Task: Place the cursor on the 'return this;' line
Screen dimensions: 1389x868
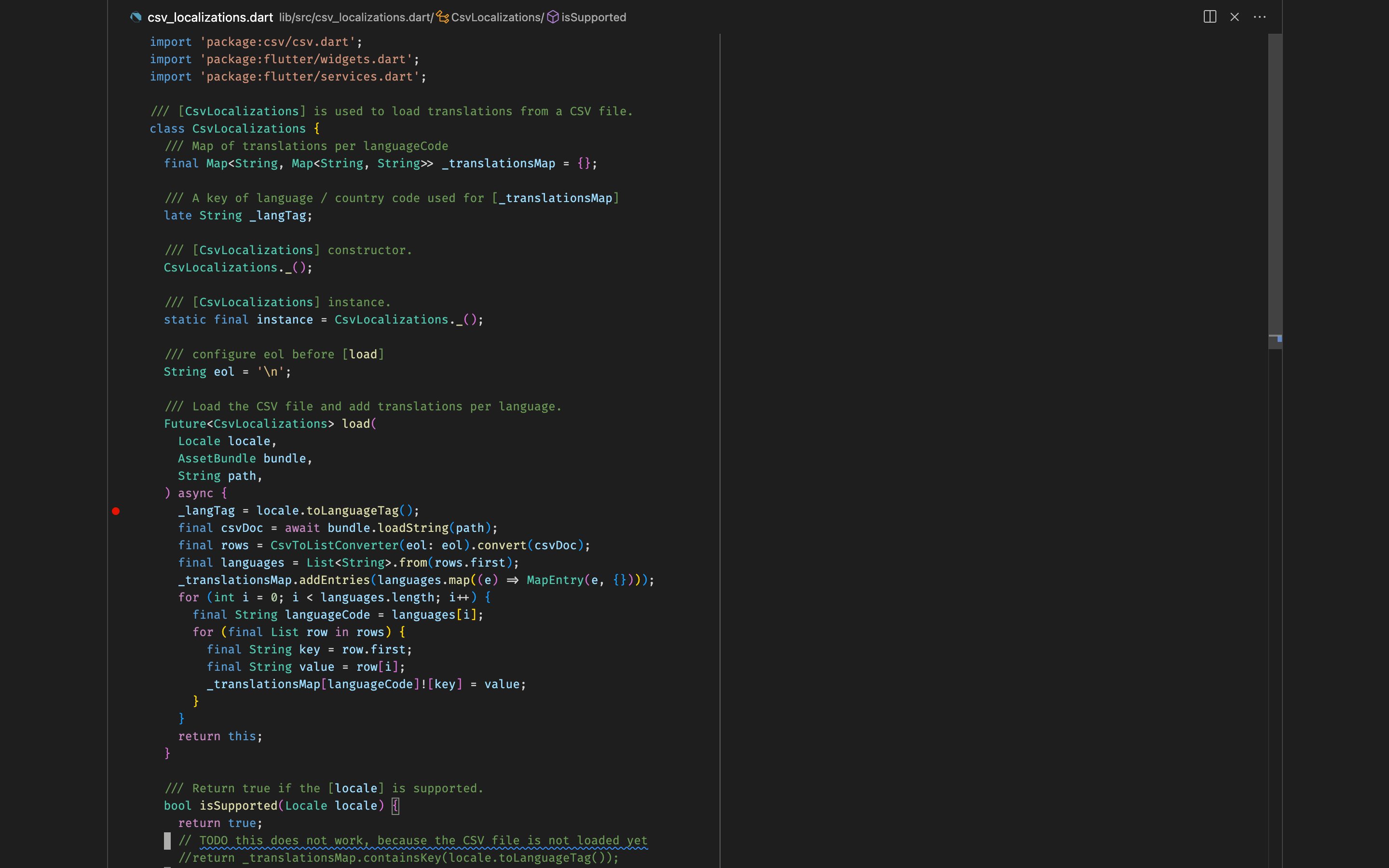Action: (220, 736)
